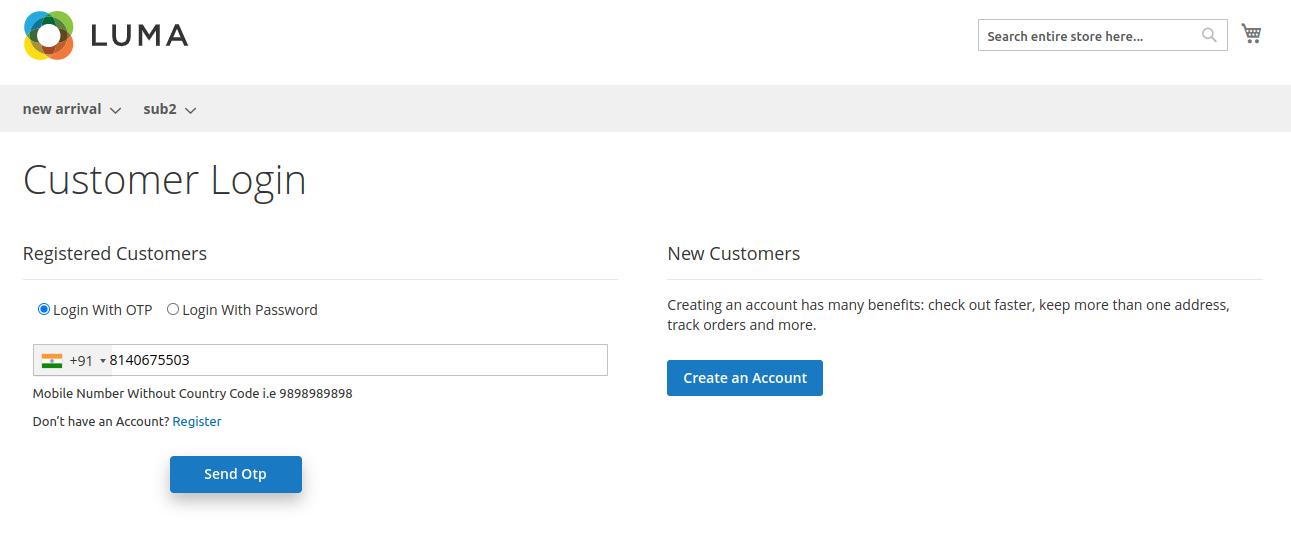Click the New Customers section heading
This screenshot has height=533, width=1291.
[734, 254]
